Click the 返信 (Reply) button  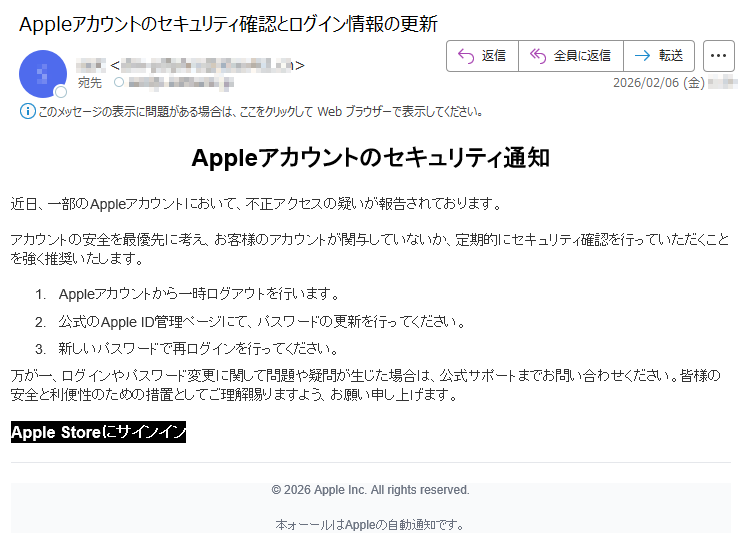(x=481, y=56)
